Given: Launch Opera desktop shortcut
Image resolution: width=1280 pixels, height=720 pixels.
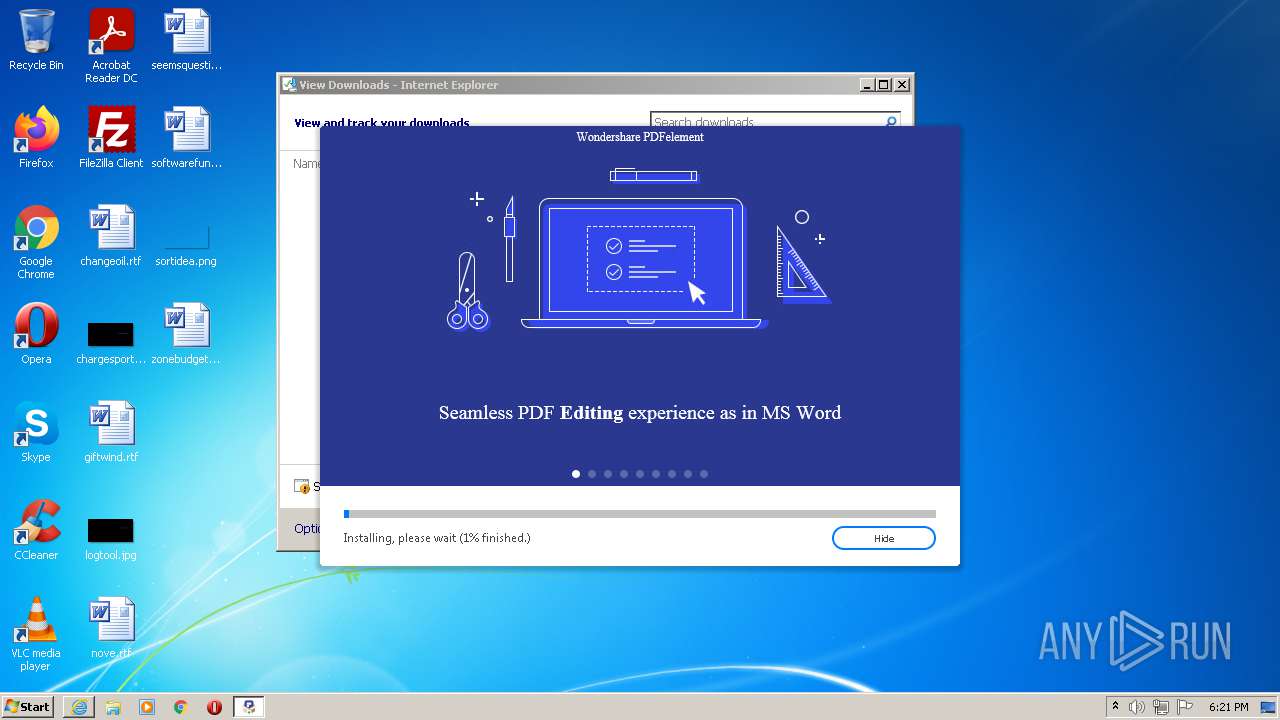Looking at the screenshot, I should [36, 334].
